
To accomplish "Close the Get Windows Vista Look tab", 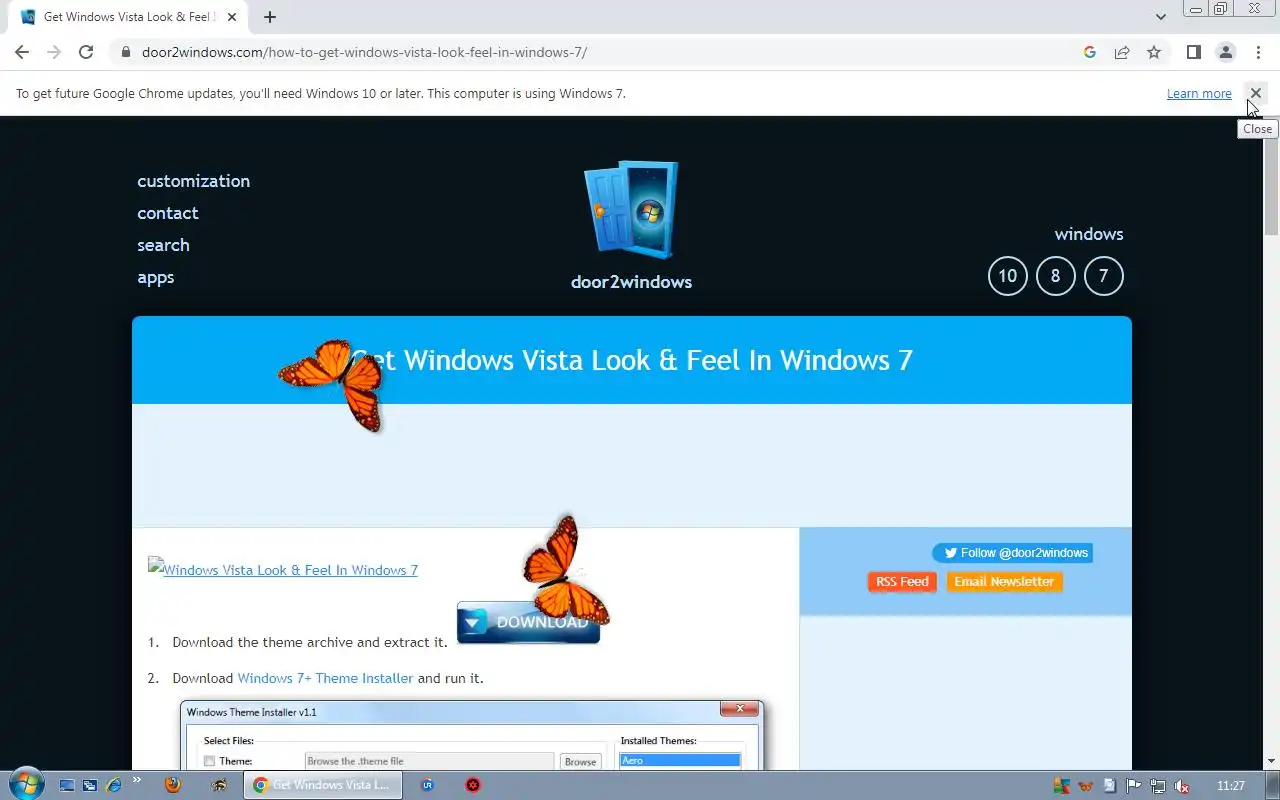I will click(232, 17).
